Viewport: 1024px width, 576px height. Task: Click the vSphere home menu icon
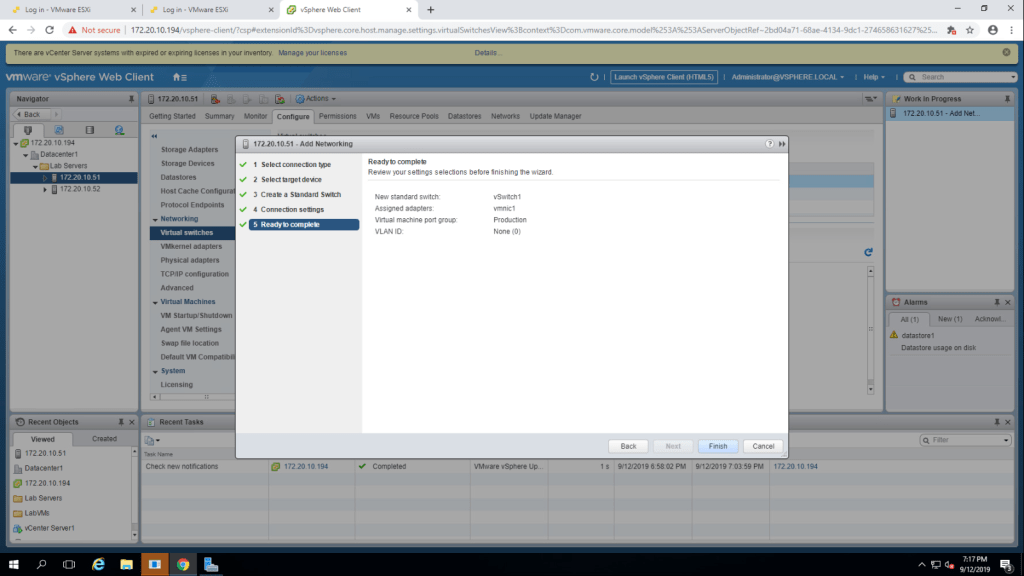(x=178, y=77)
